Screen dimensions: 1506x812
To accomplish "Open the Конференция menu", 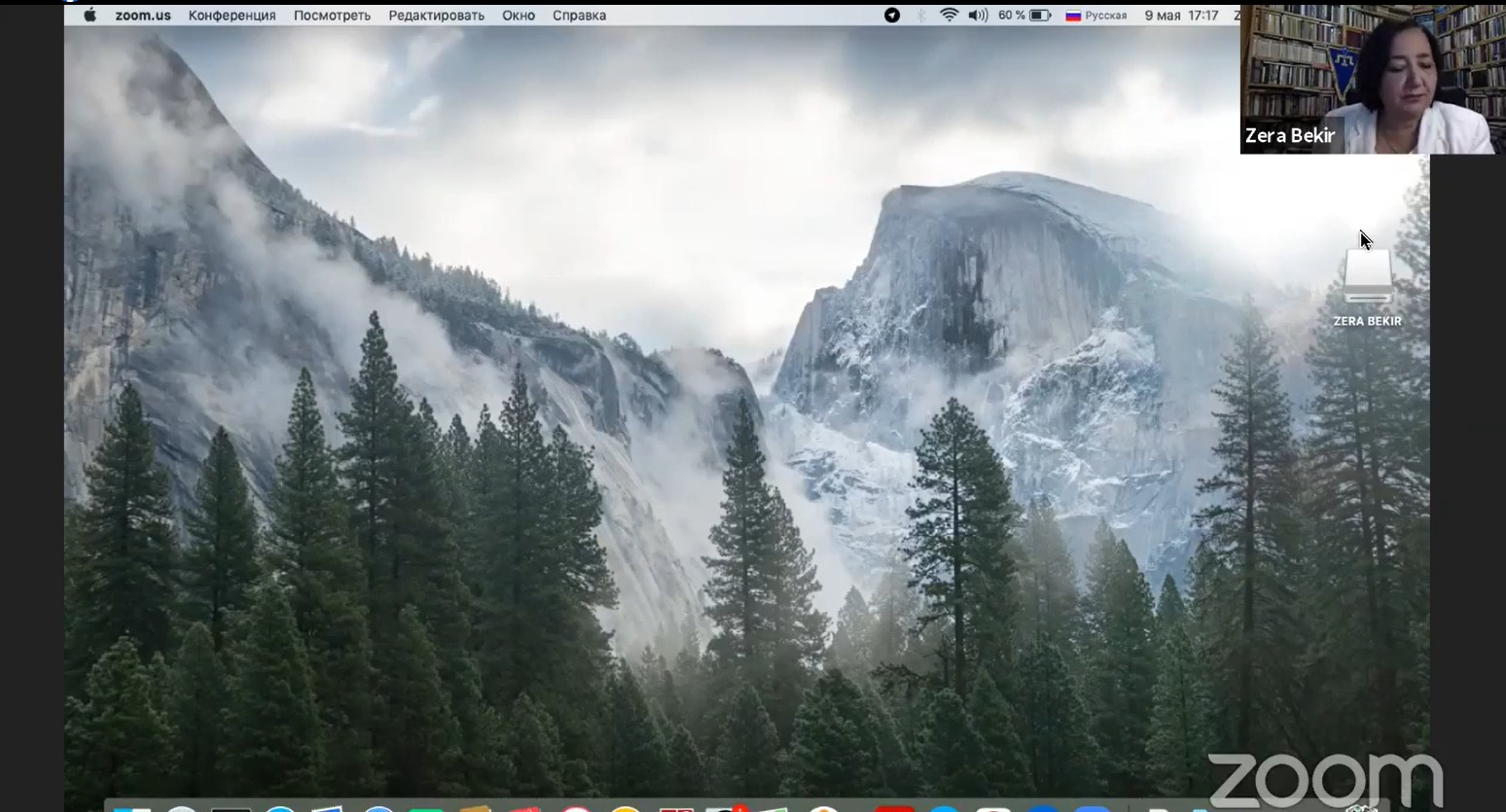I will [x=232, y=16].
